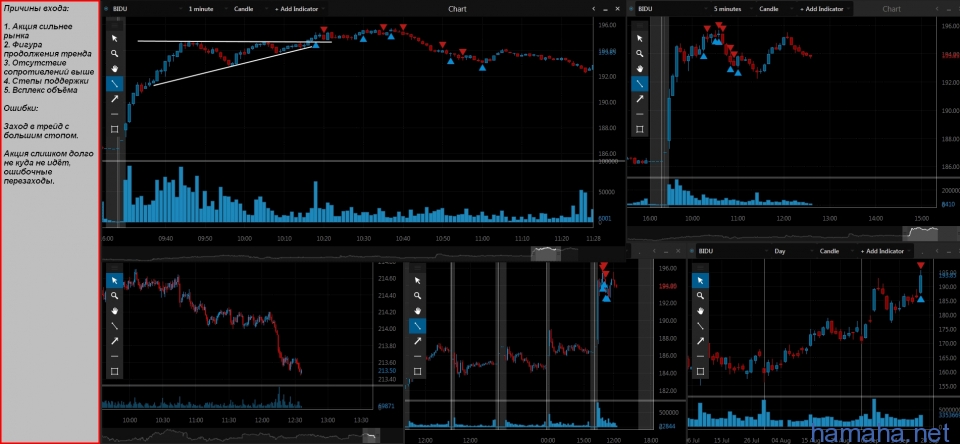960x444 pixels.
Task: Select zoom magnifier tool in Day chart
Action: click(700, 295)
